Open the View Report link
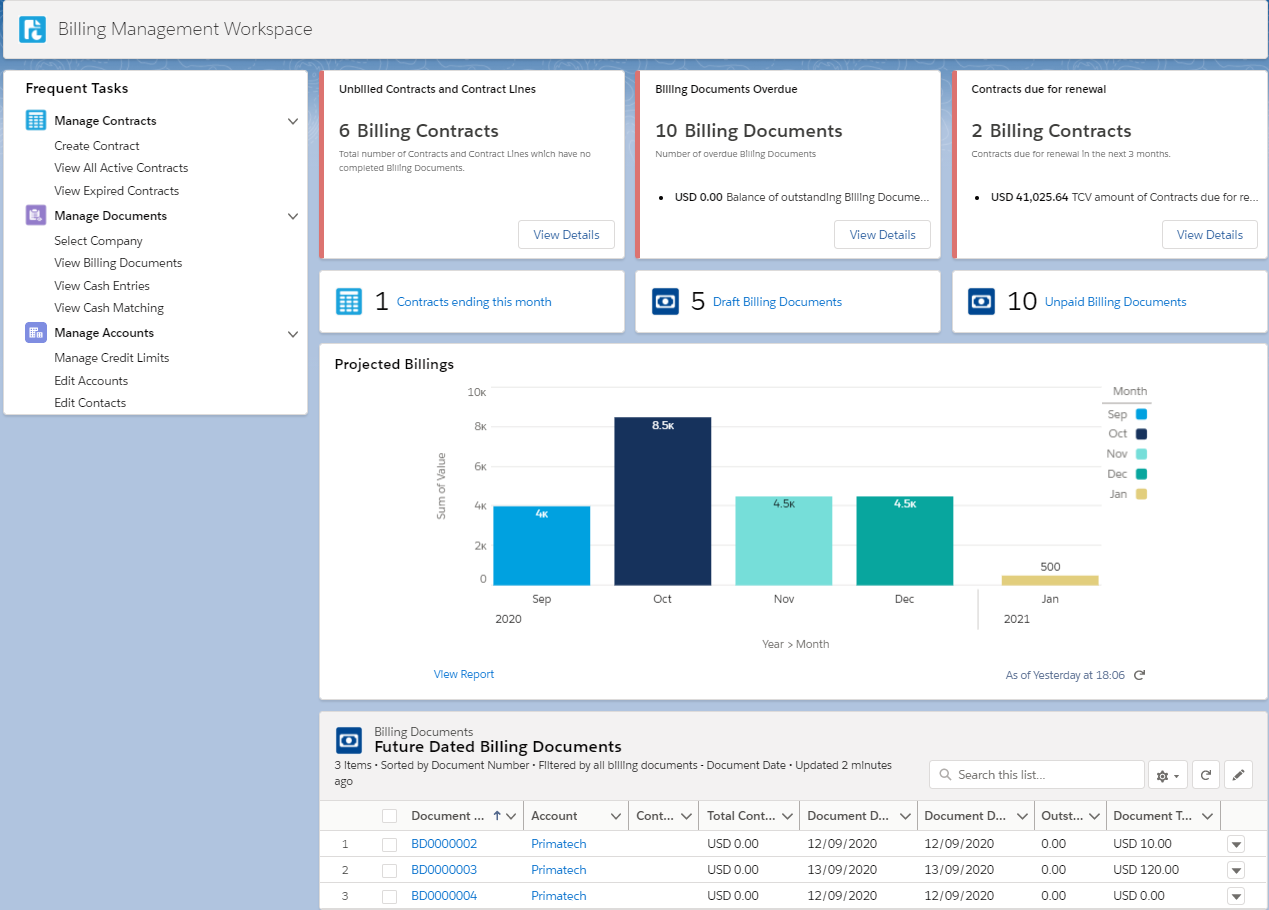Screen dimensions: 1269x910 (x=464, y=674)
